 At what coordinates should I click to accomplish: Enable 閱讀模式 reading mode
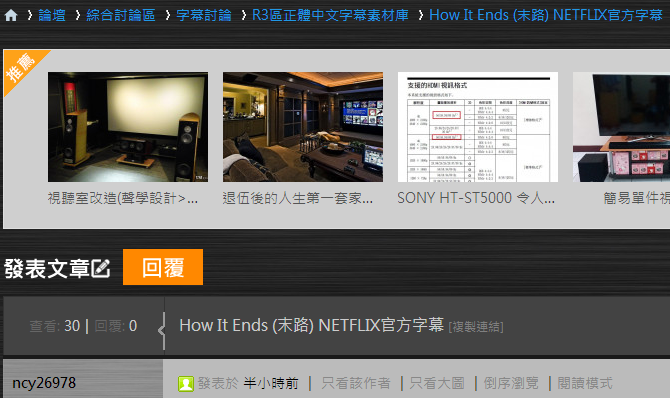tap(585, 383)
